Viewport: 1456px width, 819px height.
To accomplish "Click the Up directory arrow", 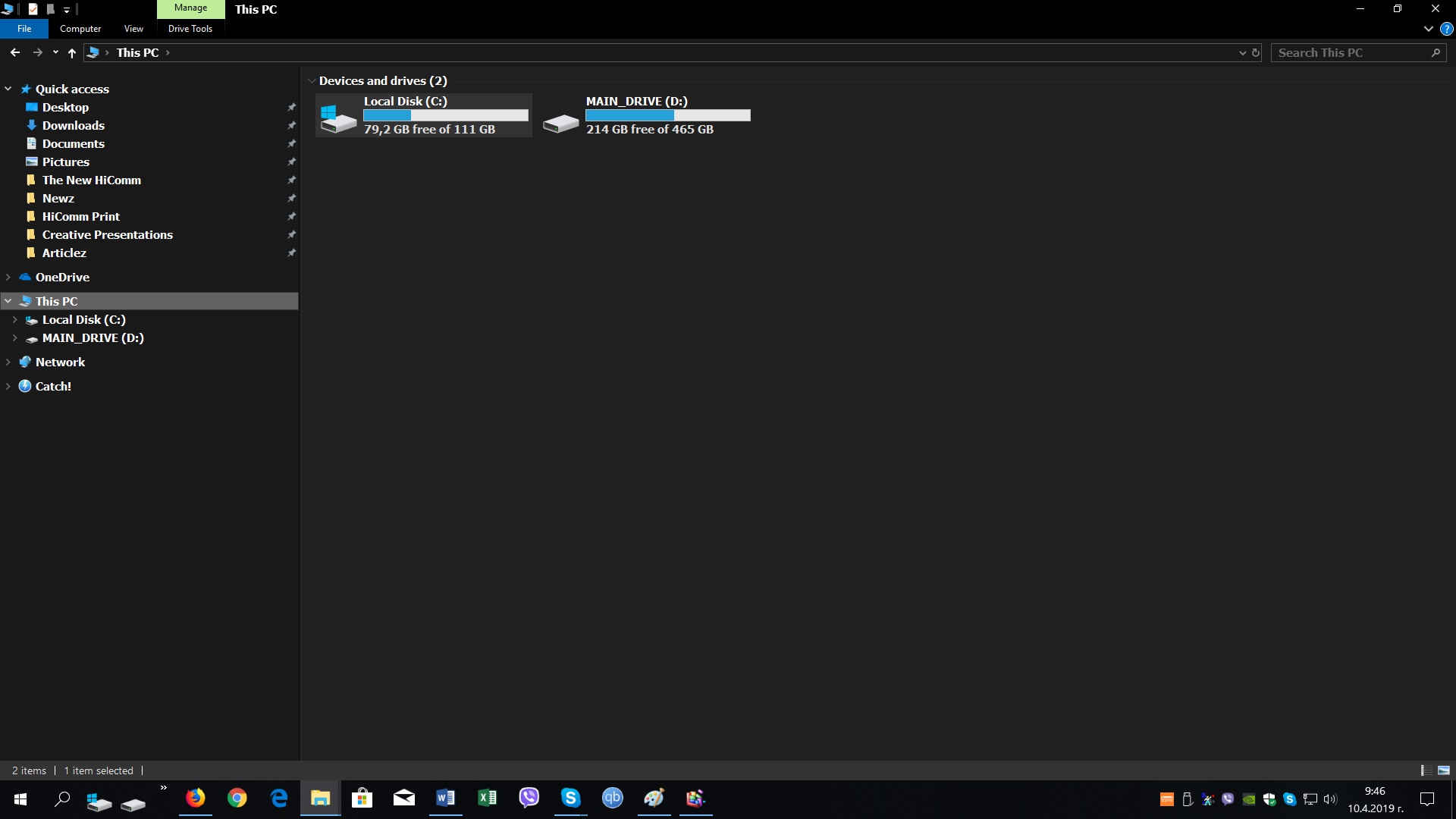I will 72,52.
